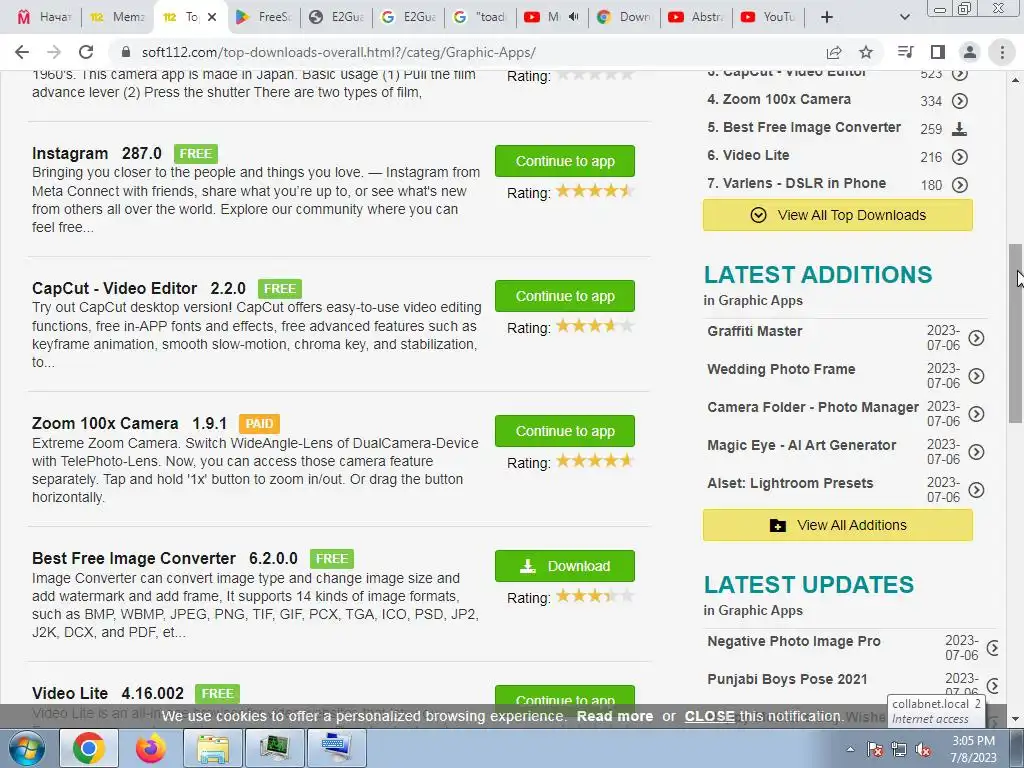Open File Explorer from the taskbar
The width and height of the screenshot is (1024, 768).
213,748
